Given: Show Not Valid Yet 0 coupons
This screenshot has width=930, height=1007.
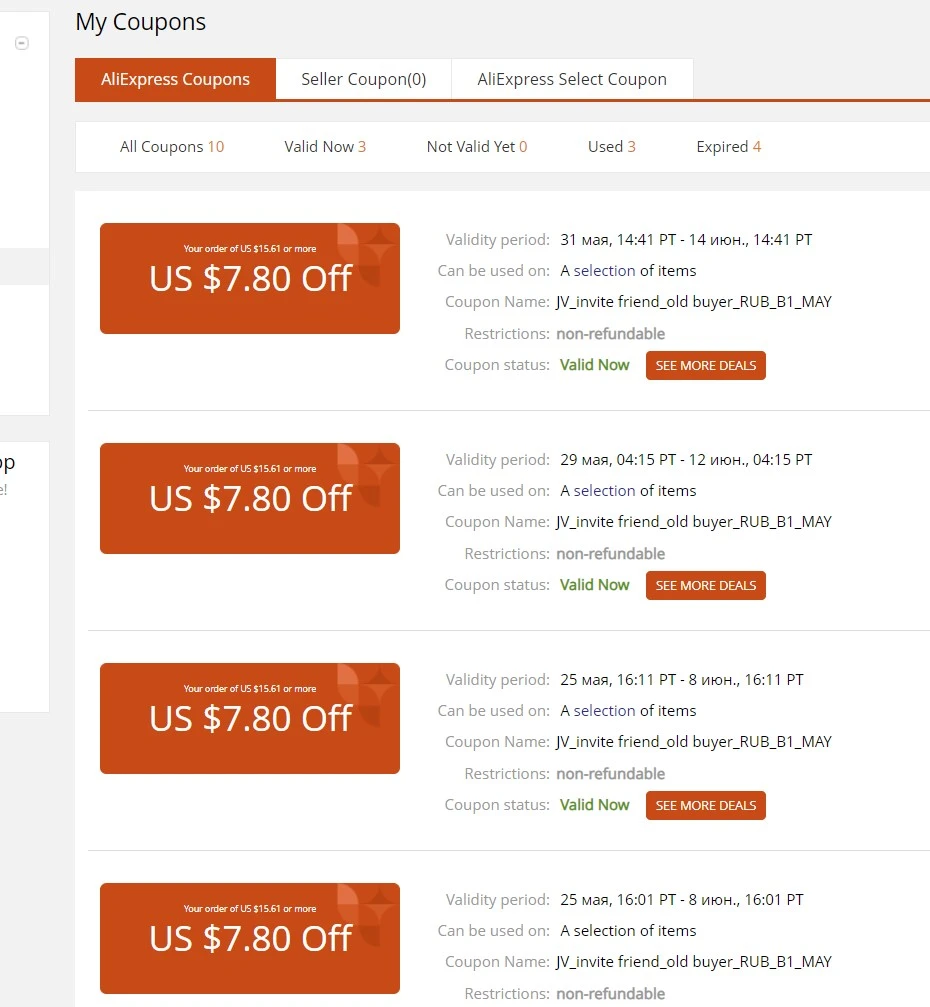Looking at the screenshot, I should click(x=477, y=146).
